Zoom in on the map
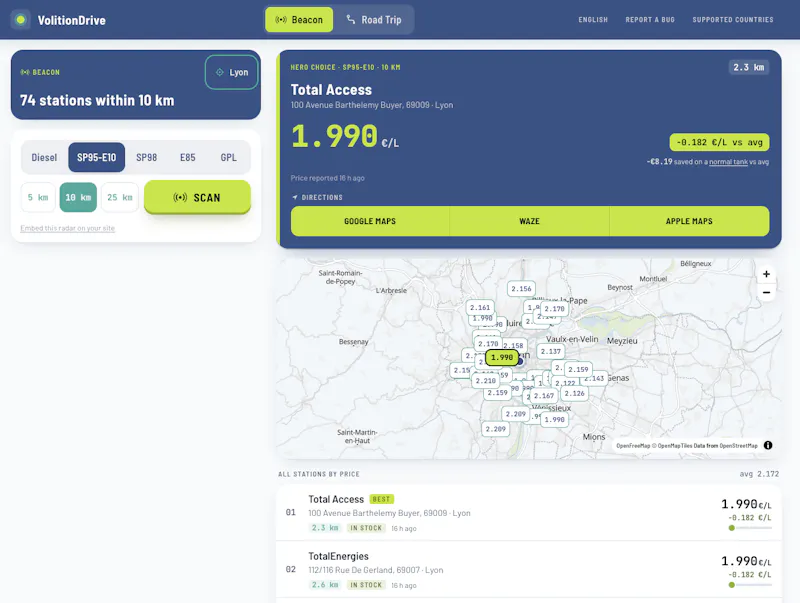 pyautogui.click(x=766, y=274)
